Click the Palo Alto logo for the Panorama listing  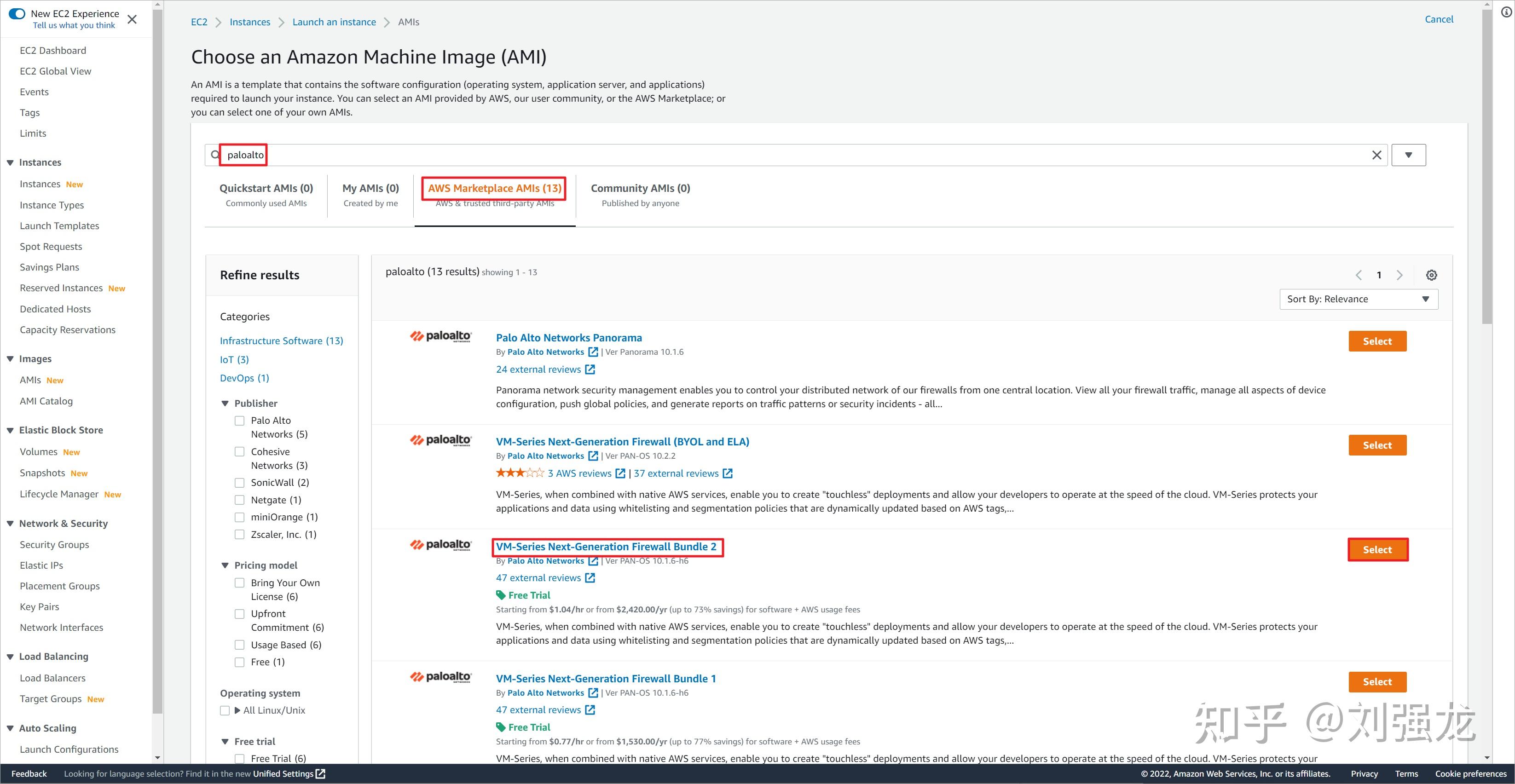(440, 336)
